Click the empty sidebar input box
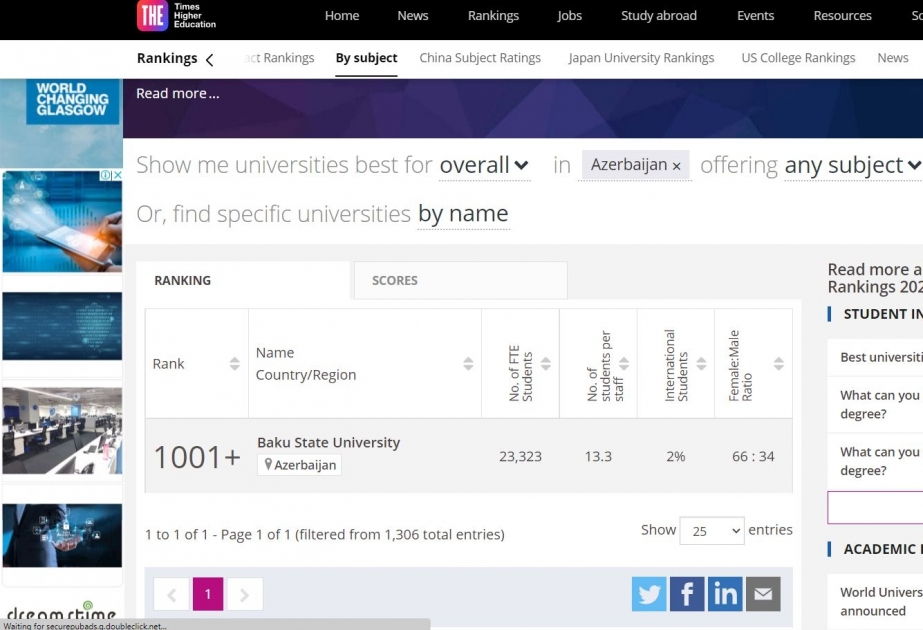 click(x=875, y=507)
